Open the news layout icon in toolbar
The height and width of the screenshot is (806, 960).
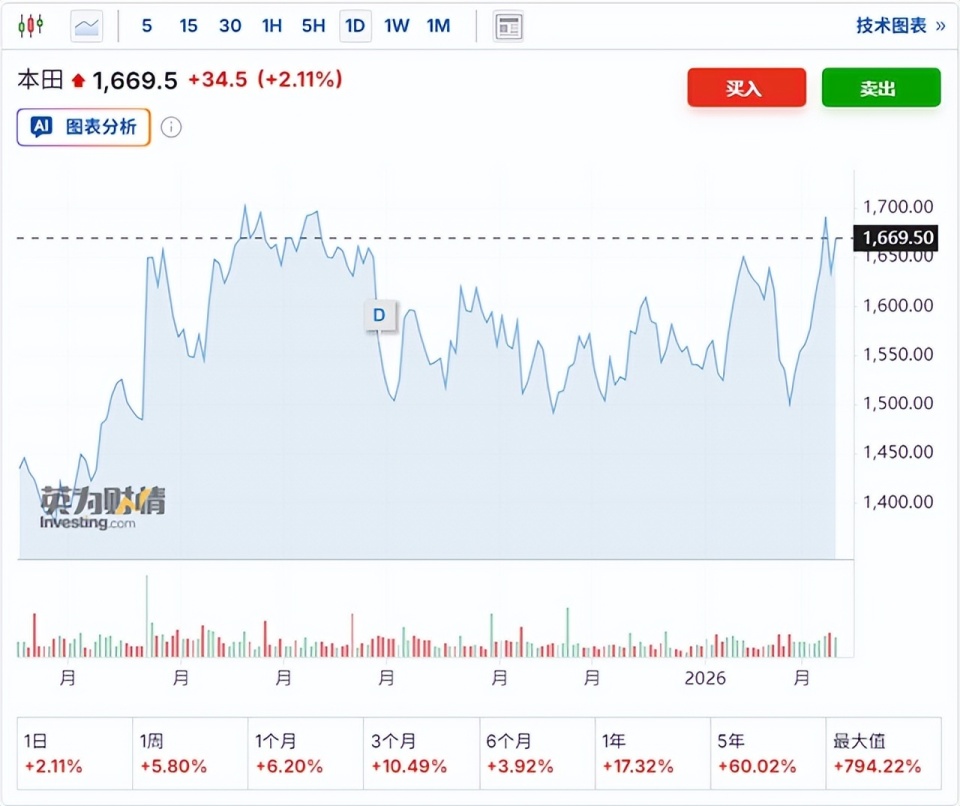508,26
